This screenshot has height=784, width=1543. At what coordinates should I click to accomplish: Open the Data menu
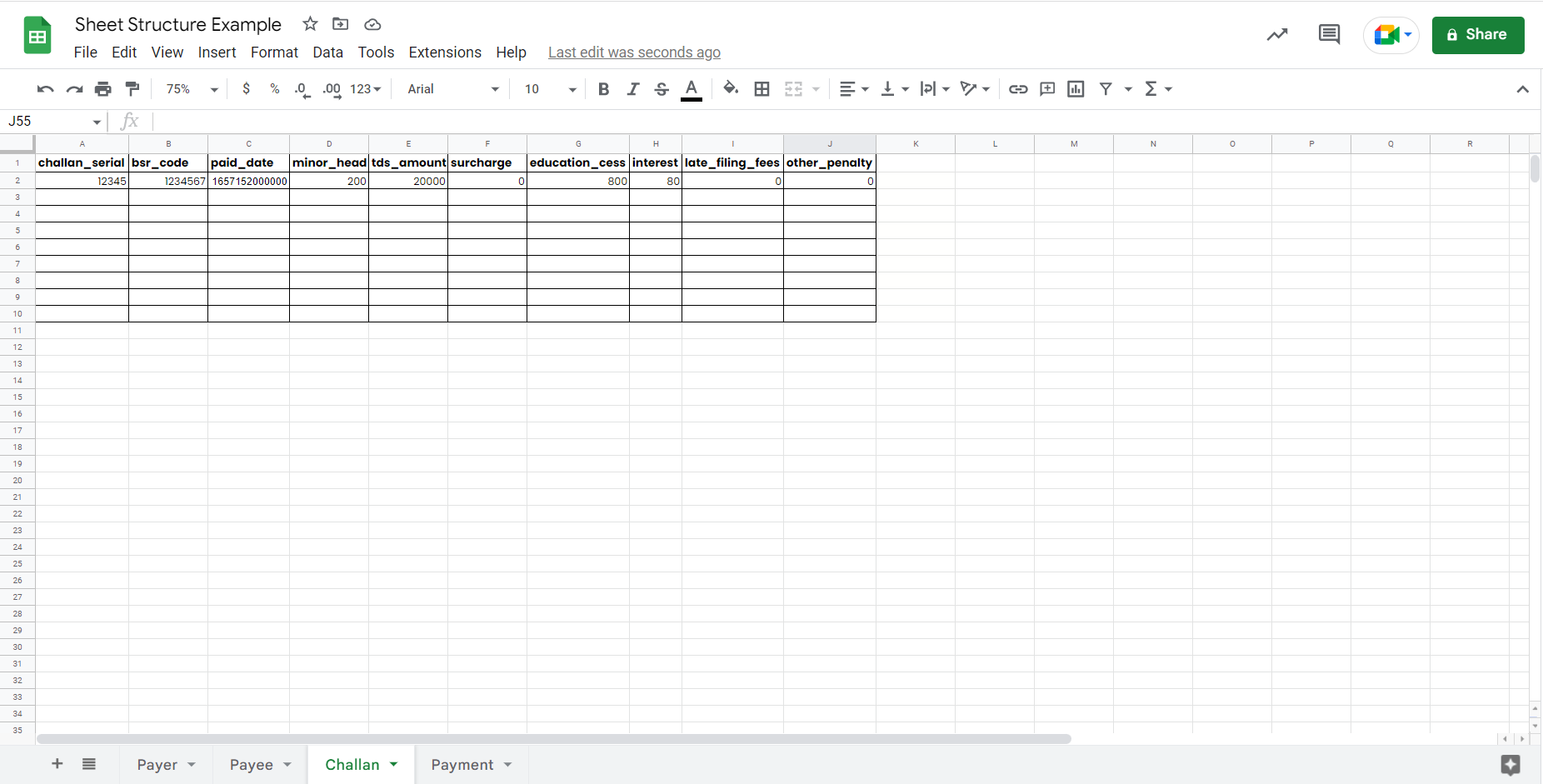coord(327,52)
